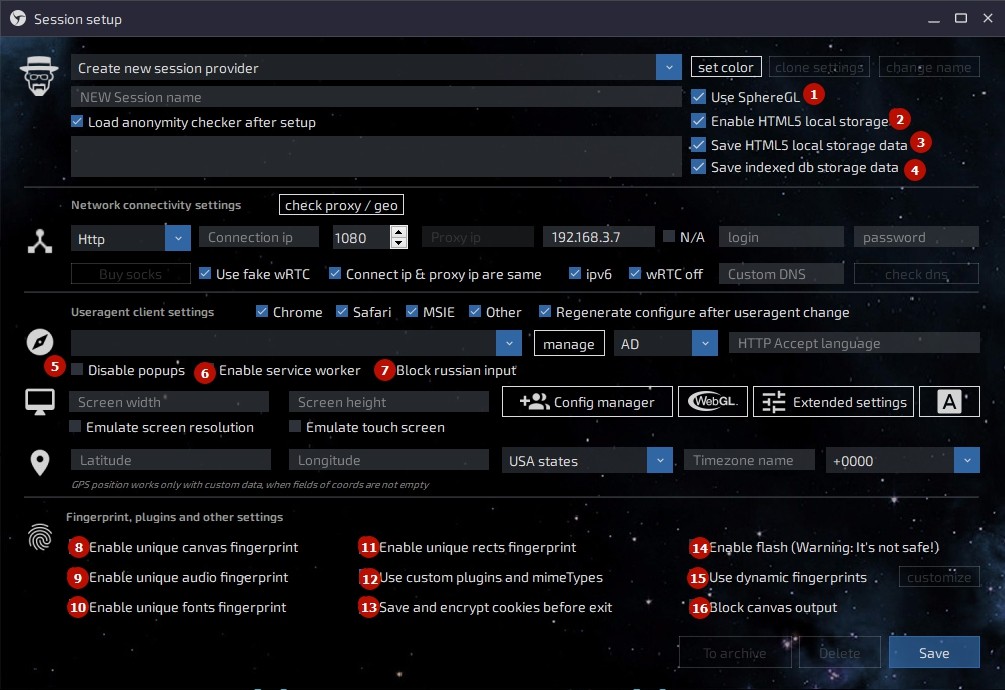Click the GPS location pin icon
Screen dimensions: 1005x690
pos(39,462)
